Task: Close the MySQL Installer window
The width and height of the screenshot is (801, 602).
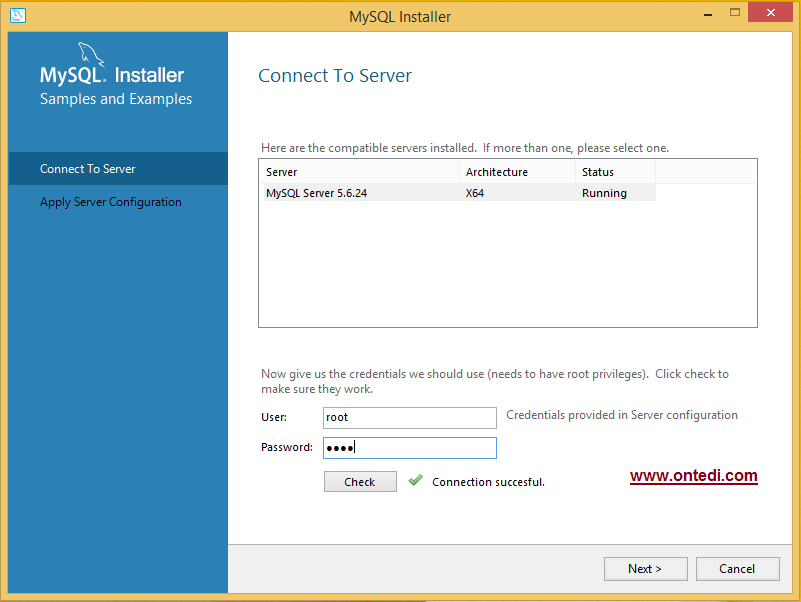Action: click(x=770, y=12)
